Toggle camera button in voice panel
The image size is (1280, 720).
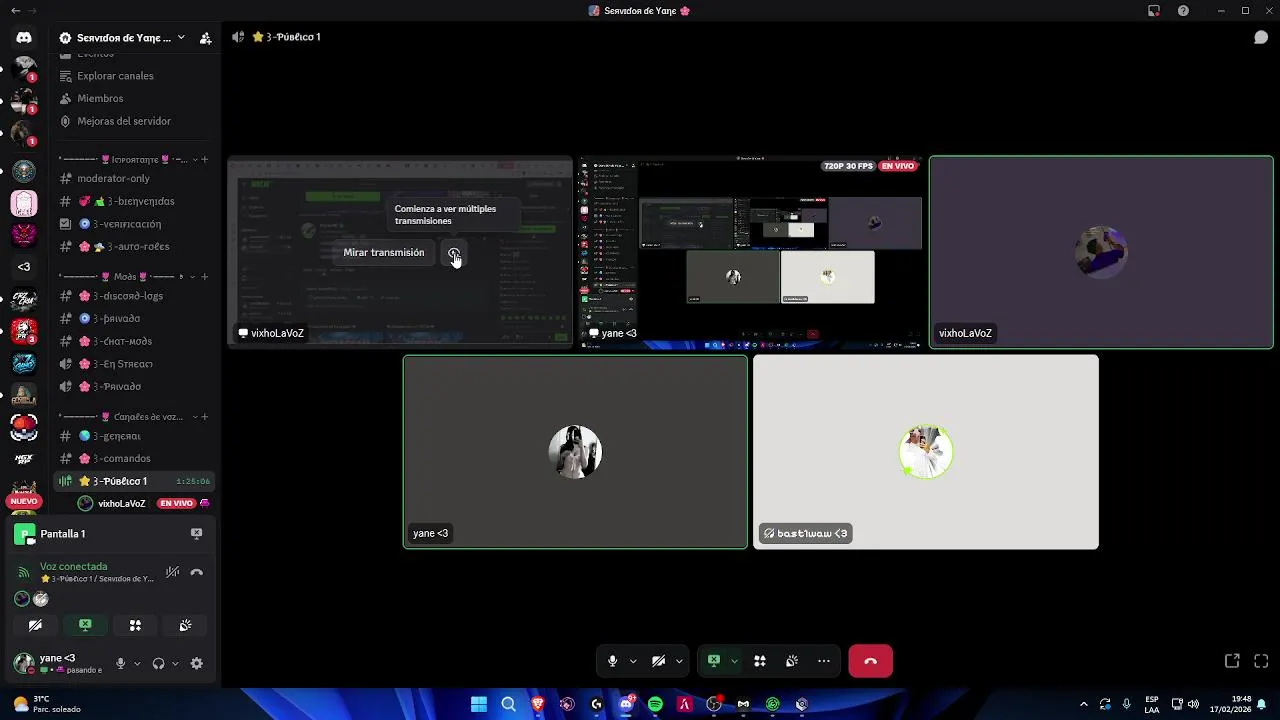35,625
